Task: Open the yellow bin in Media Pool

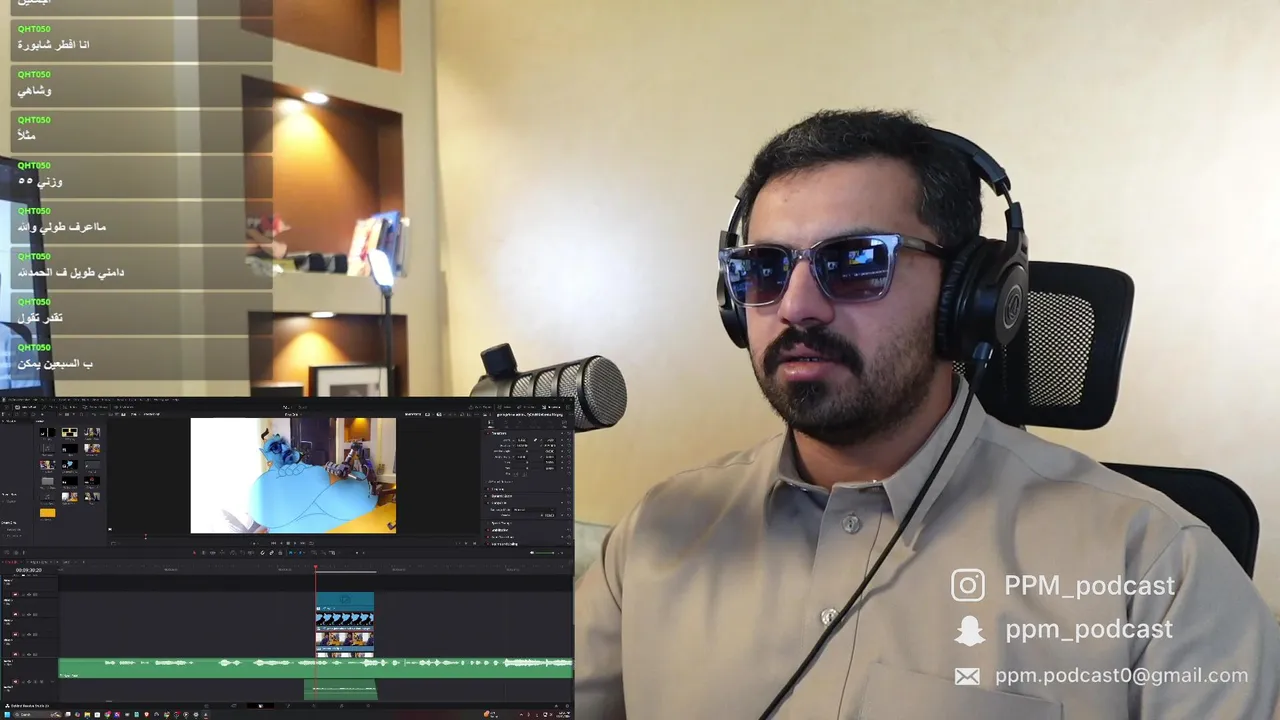Action: 48,513
